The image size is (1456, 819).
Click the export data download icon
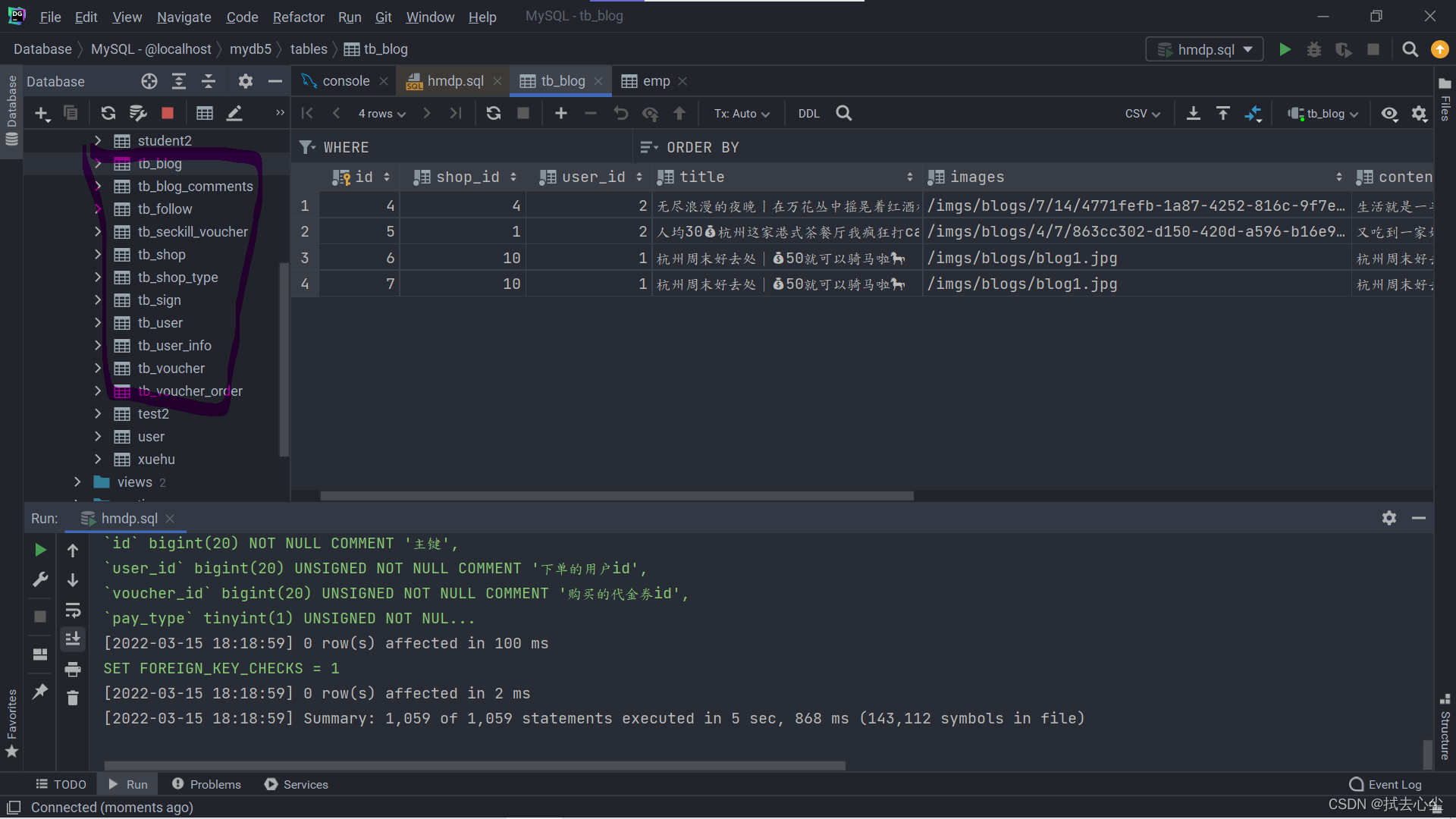tap(1193, 113)
